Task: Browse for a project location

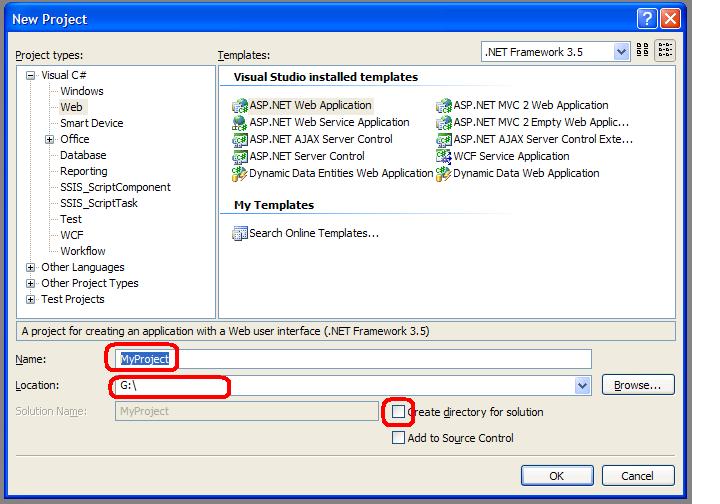Action: [638, 385]
